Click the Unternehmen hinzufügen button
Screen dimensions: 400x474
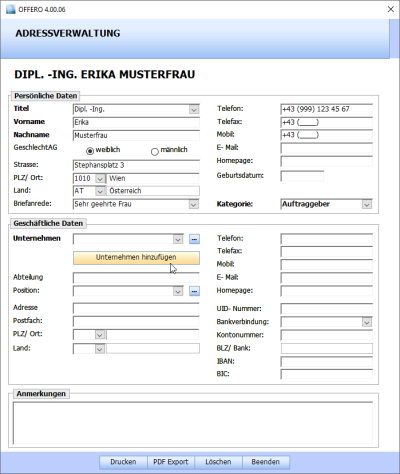pyautogui.click(x=136, y=258)
